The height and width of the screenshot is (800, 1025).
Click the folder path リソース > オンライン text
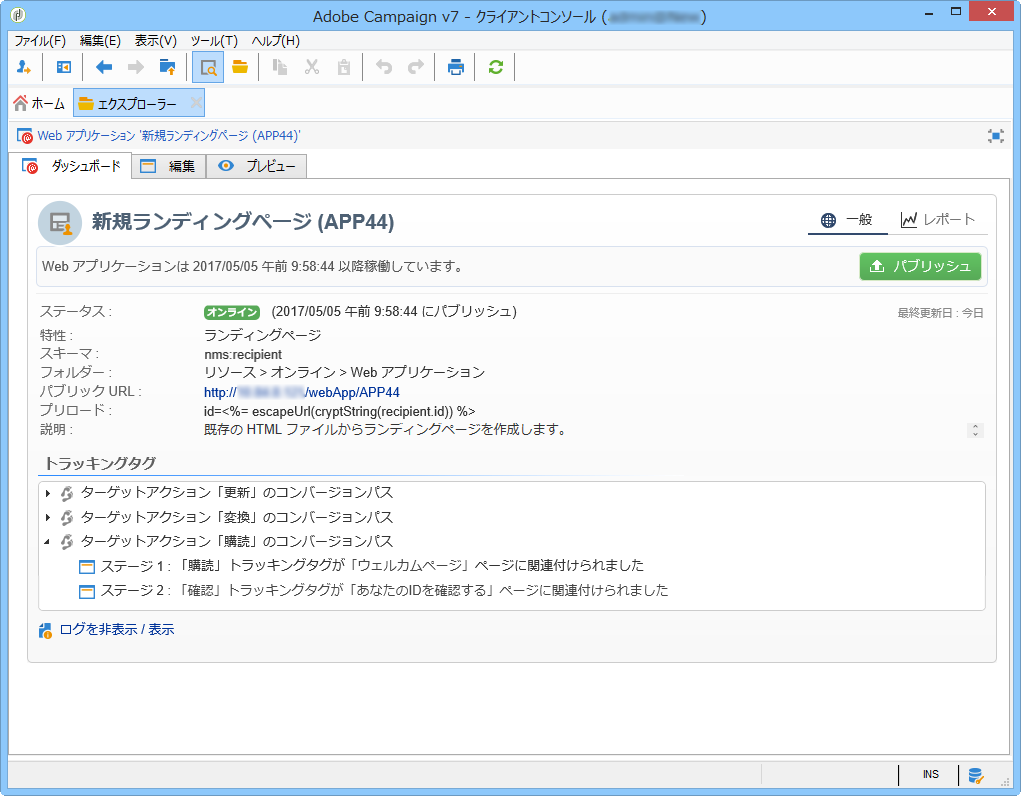pos(344,373)
